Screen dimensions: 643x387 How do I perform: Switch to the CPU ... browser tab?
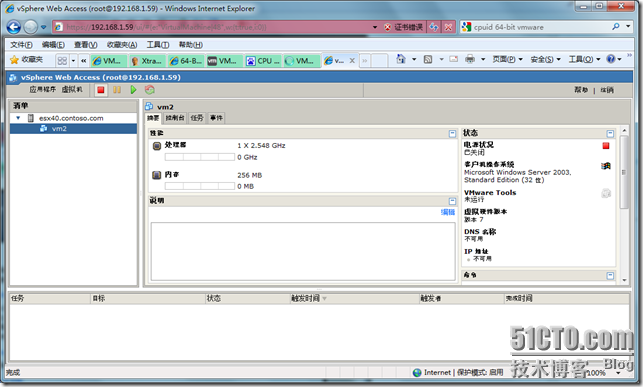coord(263,61)
